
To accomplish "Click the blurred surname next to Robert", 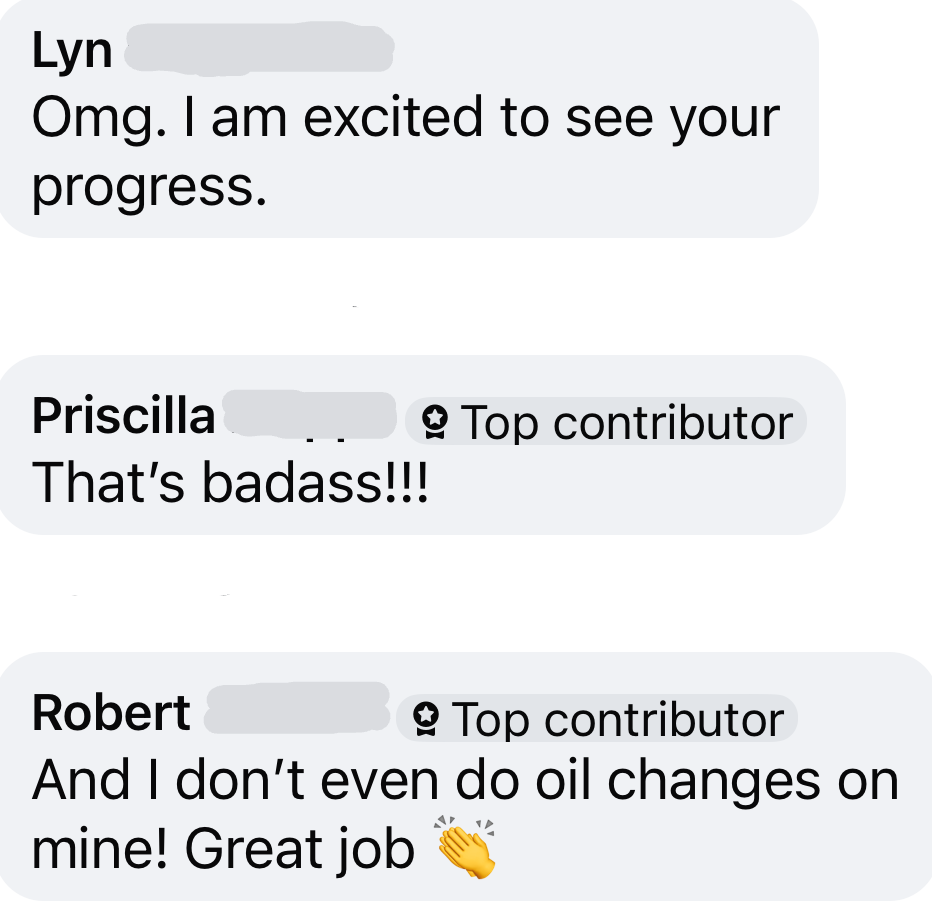I will coord(297,708).
